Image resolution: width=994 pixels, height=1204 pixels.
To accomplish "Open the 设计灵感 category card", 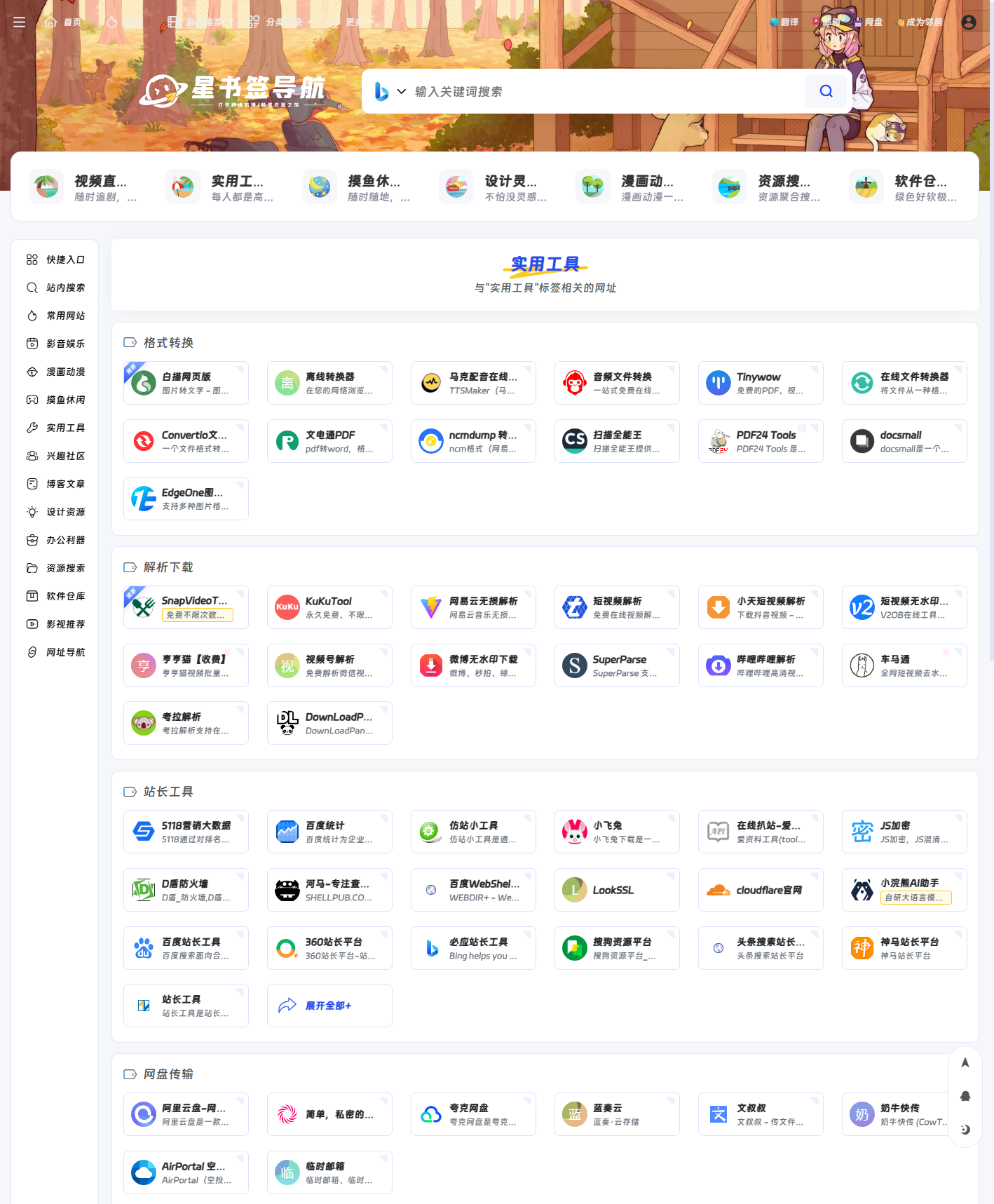I will pyautogui.click(x=495, y=187).
